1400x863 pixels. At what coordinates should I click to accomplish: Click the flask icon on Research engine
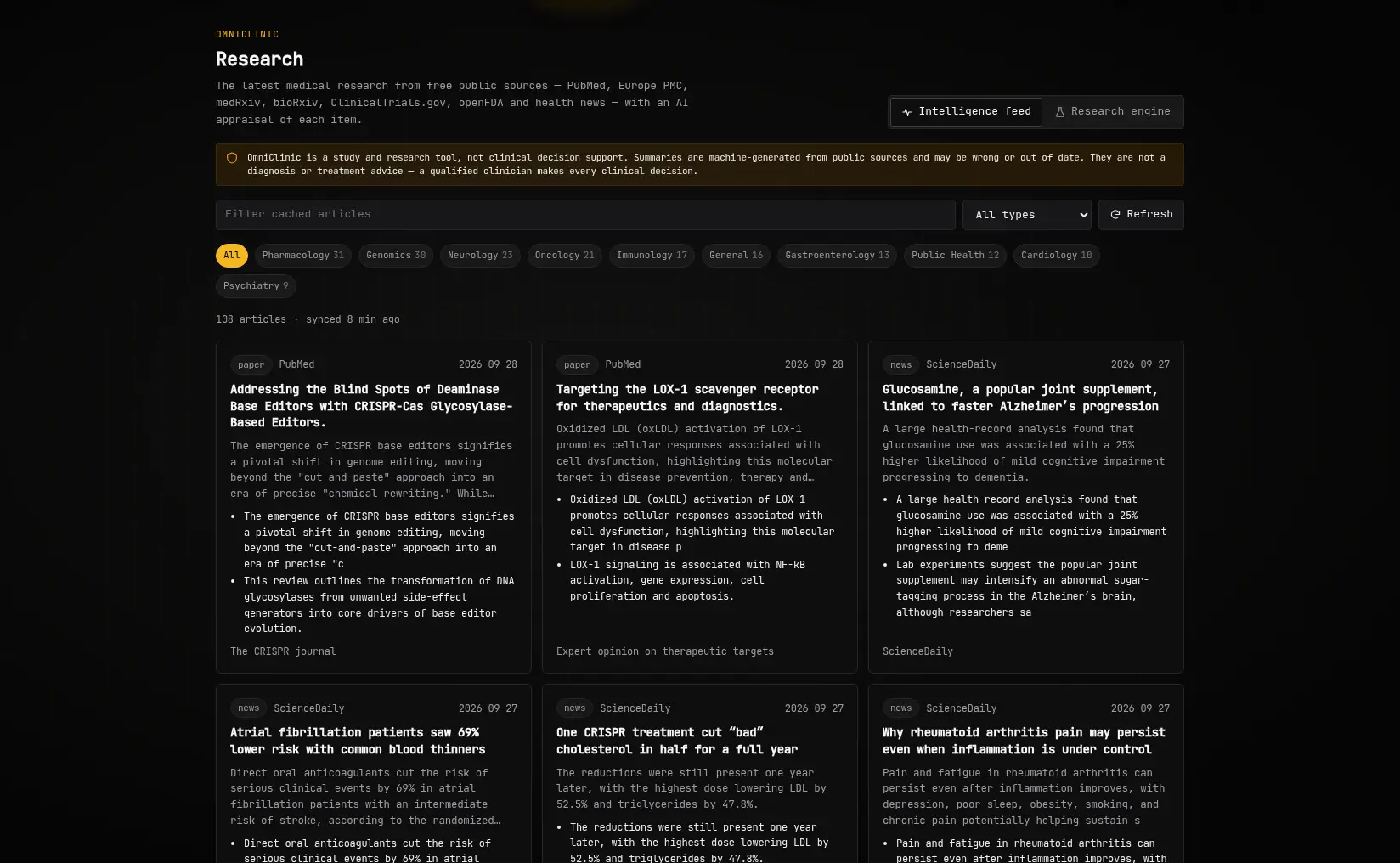(1060, 112)
